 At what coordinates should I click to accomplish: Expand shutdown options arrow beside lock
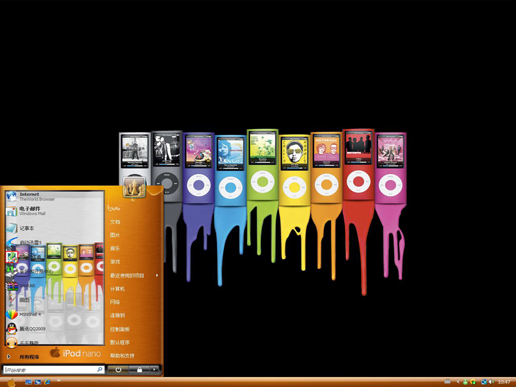pyautogui.click(x=154, y=370)
